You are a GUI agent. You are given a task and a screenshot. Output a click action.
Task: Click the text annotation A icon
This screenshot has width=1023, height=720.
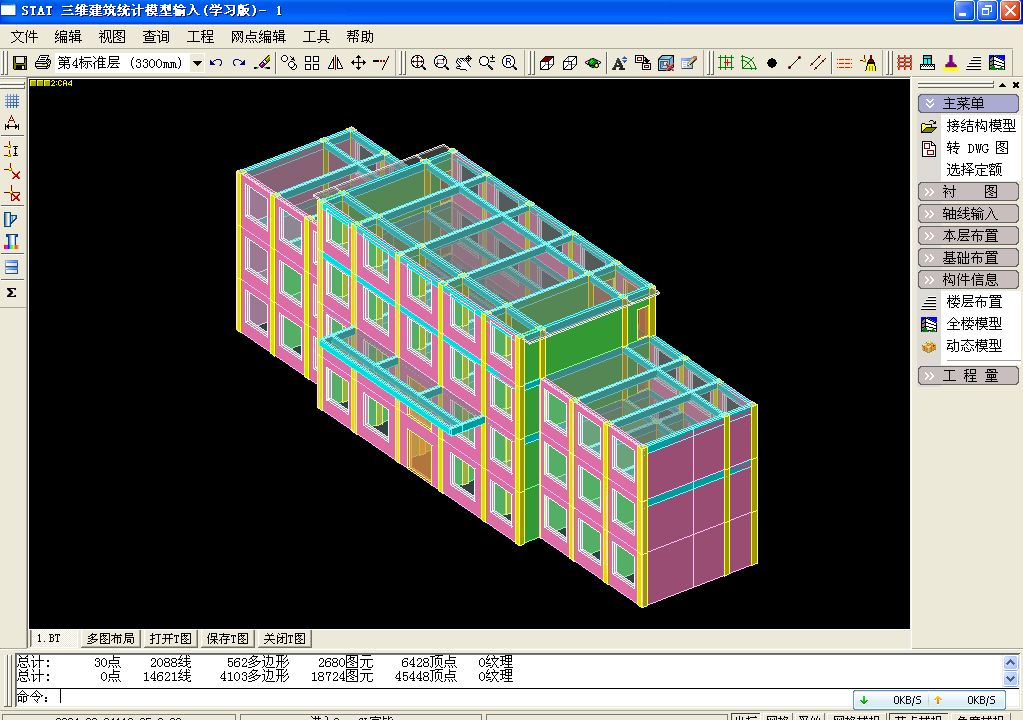(619, 63)
